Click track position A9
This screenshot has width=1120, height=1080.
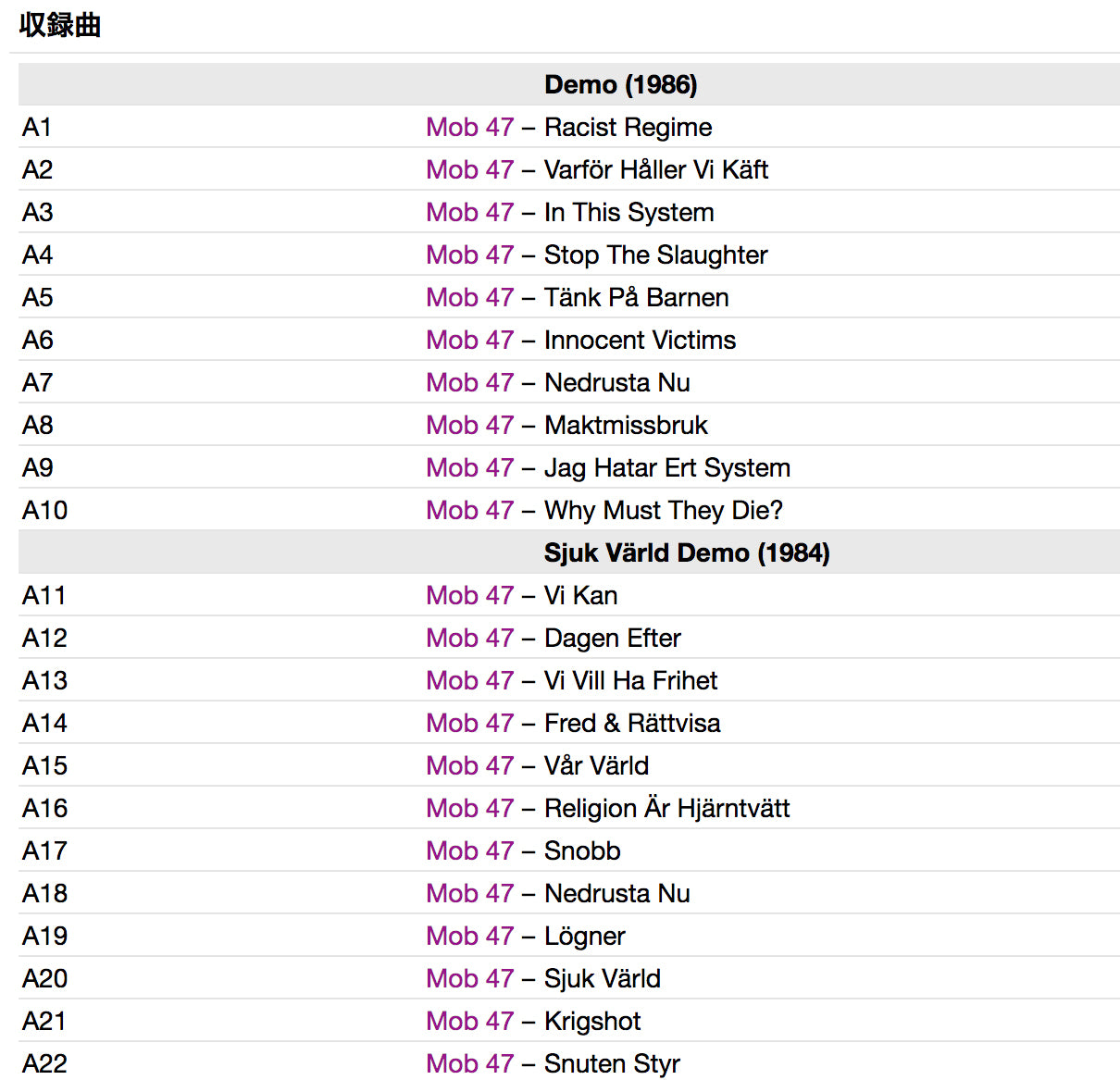[x=38, y=467]
